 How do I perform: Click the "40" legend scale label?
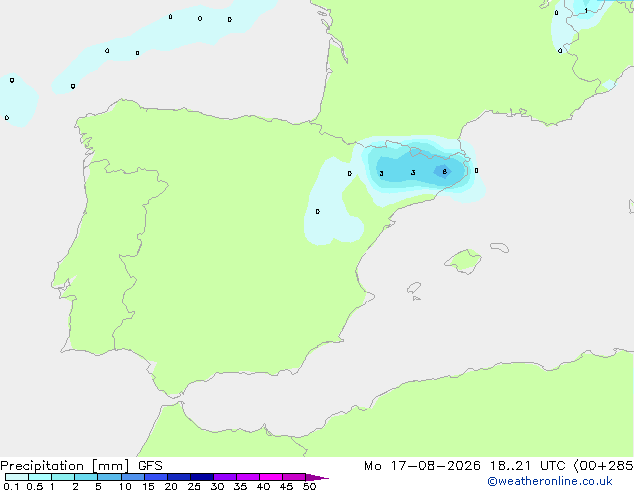(x=263, y=486)
